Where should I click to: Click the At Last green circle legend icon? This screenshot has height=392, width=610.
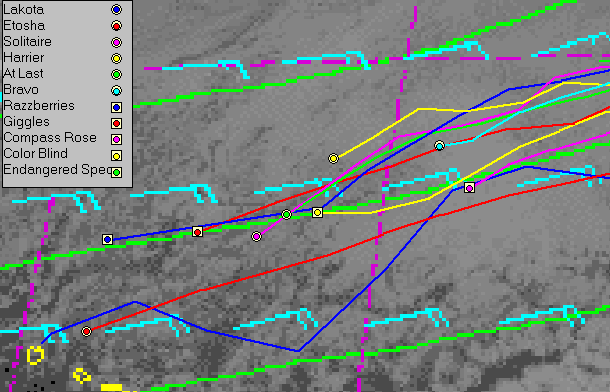[116, 74]
